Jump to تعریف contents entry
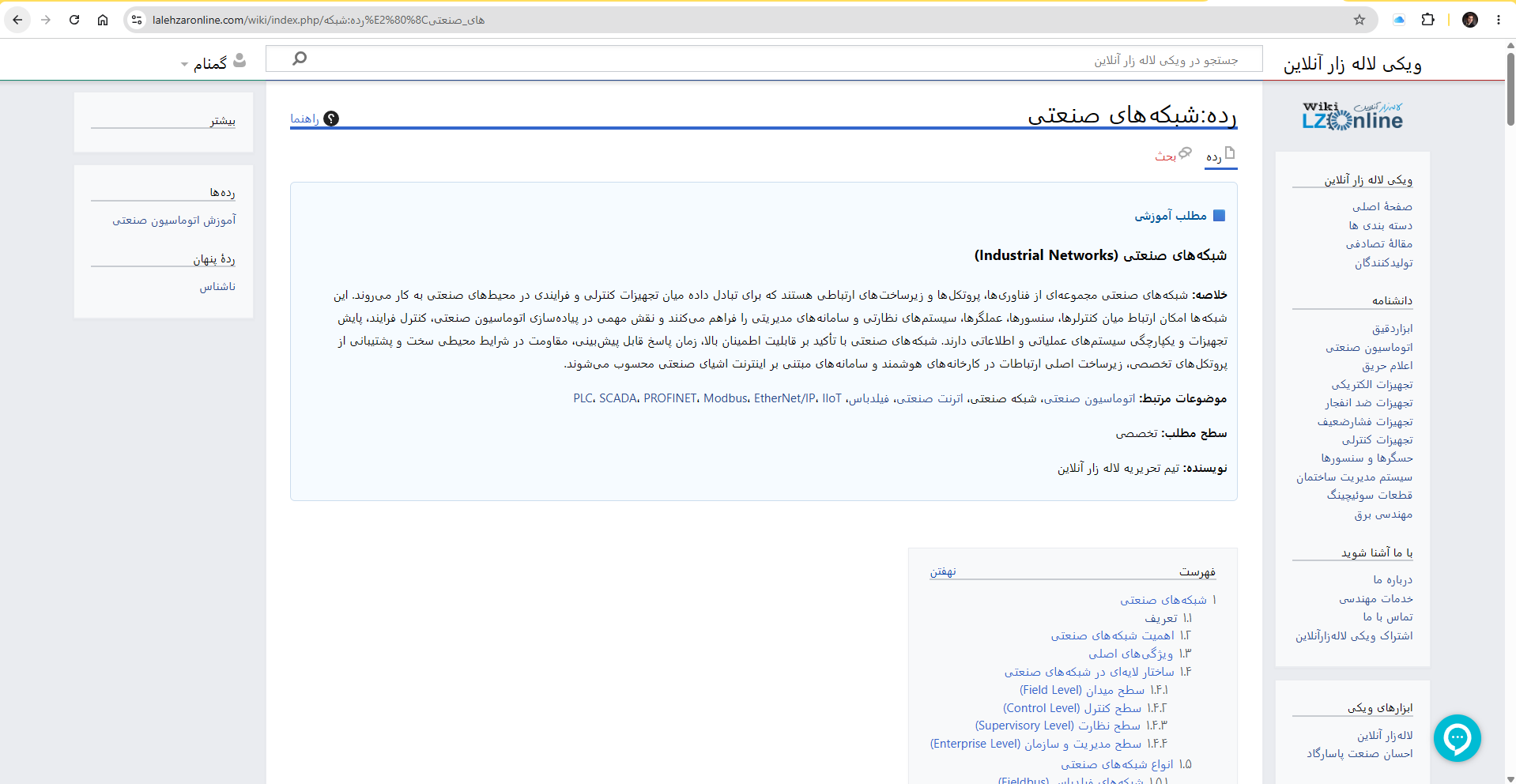Screen dimensions: 1516x784 click(x=1161, y=618)
